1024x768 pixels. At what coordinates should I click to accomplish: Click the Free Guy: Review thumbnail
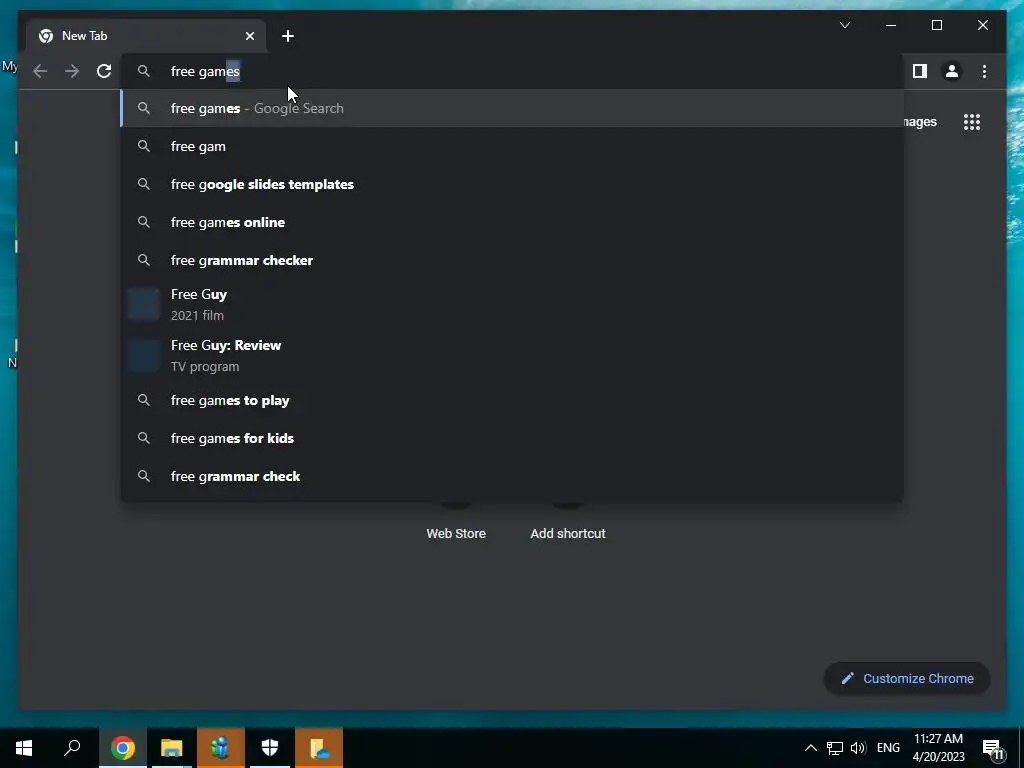[x=144, y=355]
